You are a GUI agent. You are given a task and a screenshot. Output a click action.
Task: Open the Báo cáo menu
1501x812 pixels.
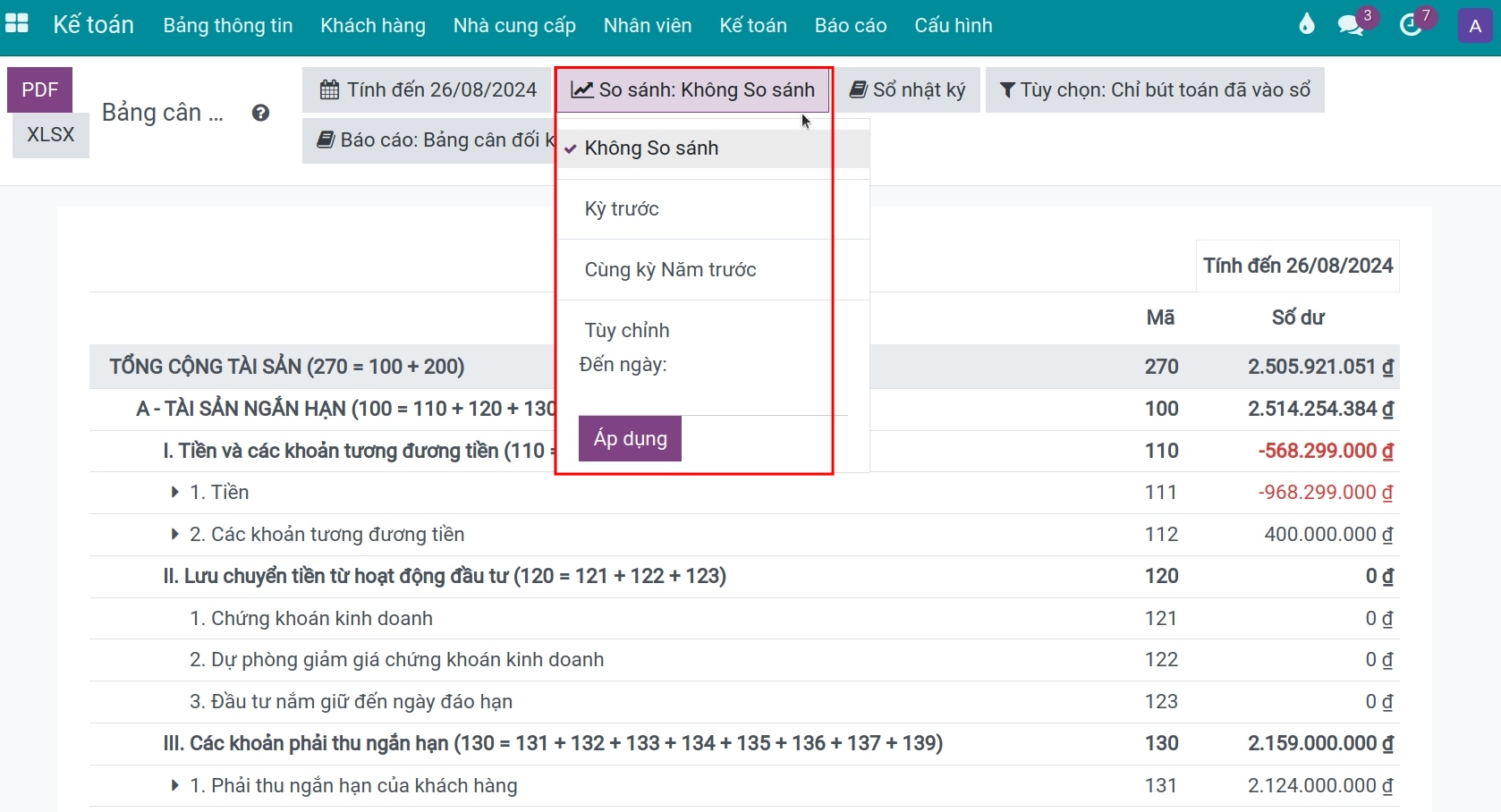point(850,25)
